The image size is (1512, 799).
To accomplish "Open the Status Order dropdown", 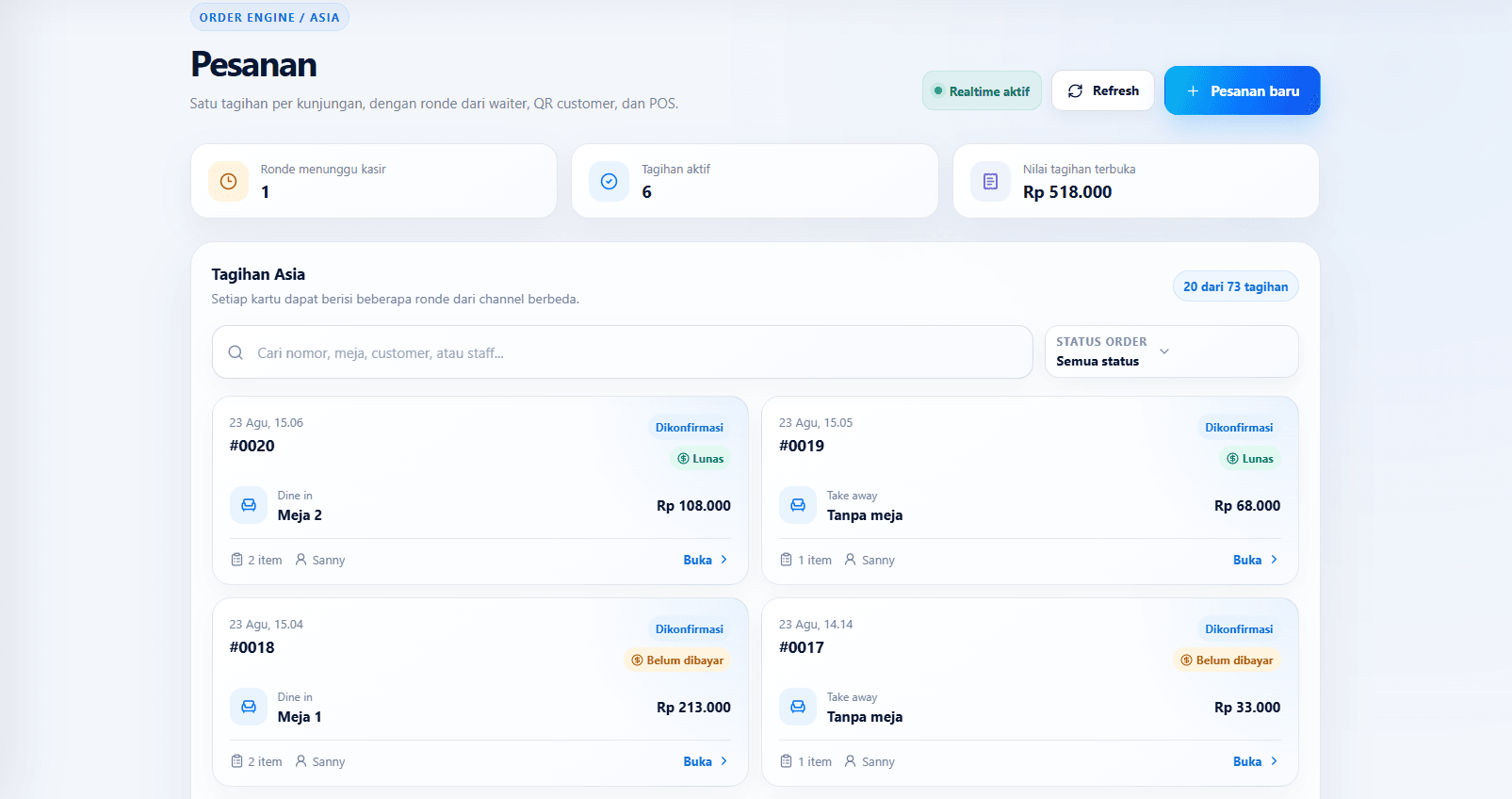I will [x=1171, y=351].
